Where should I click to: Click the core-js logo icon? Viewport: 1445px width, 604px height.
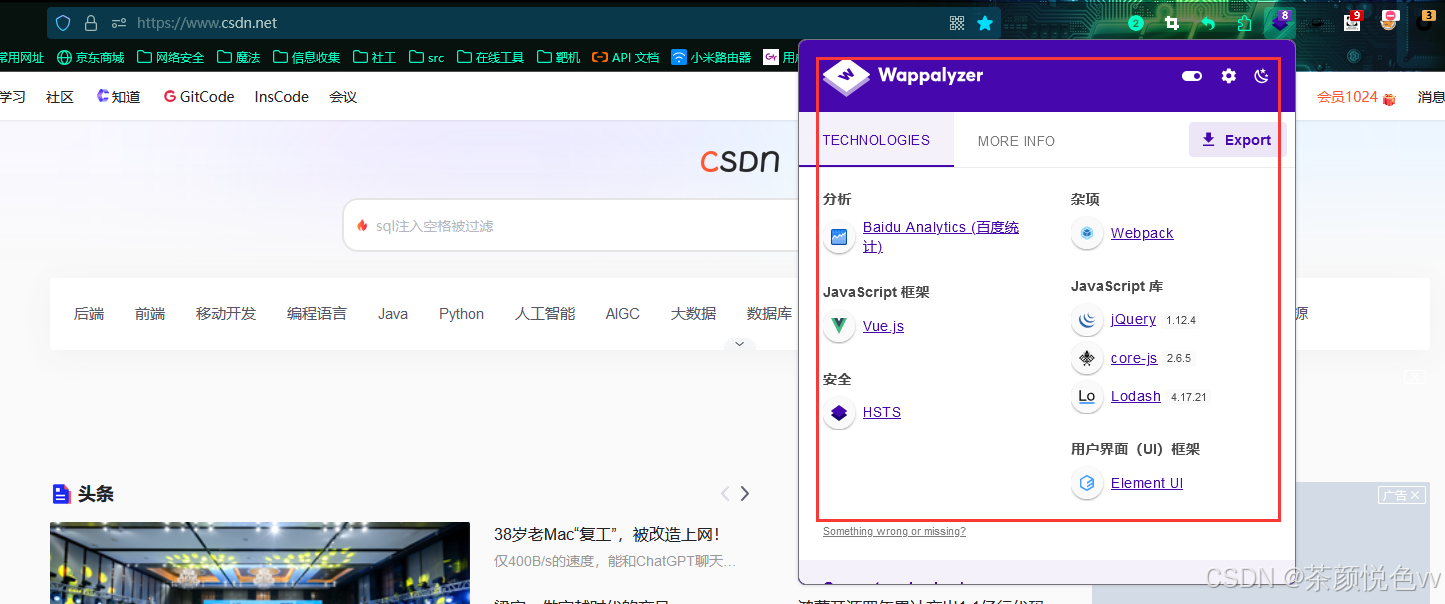tap(1087, 358)
